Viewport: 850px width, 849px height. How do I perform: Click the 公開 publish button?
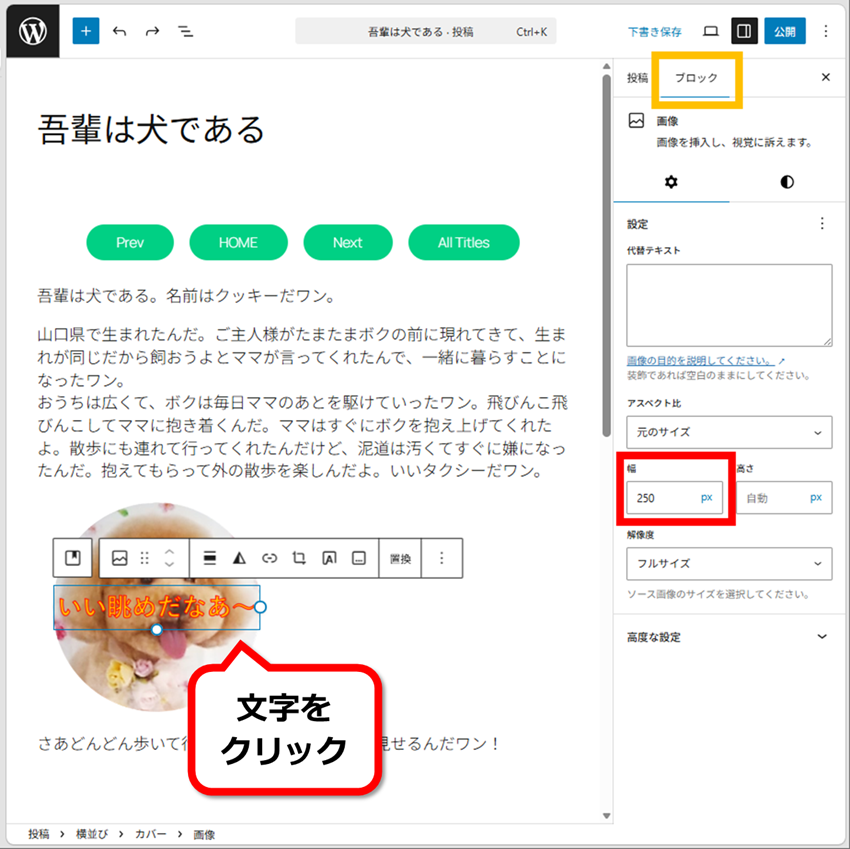tap(785, 31)
